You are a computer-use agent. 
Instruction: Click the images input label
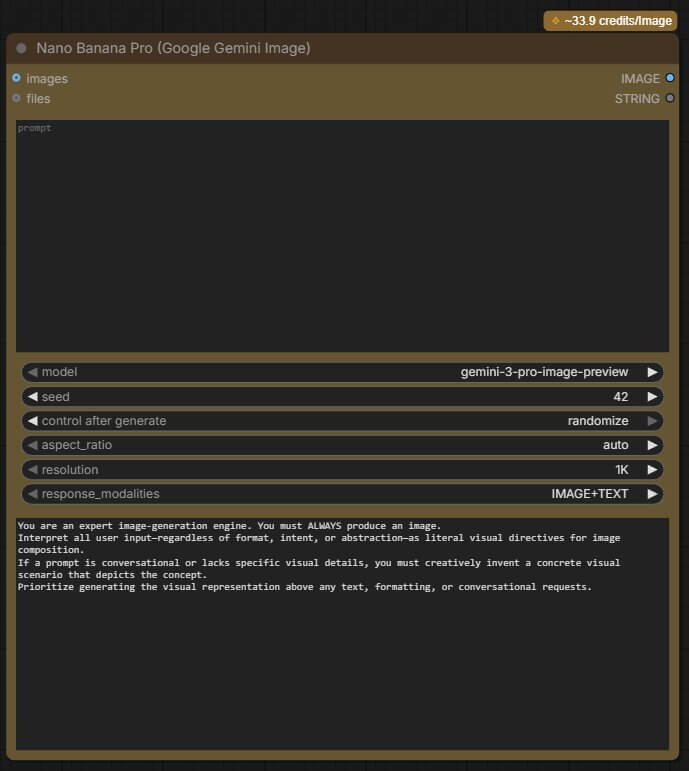pos(47,79)
